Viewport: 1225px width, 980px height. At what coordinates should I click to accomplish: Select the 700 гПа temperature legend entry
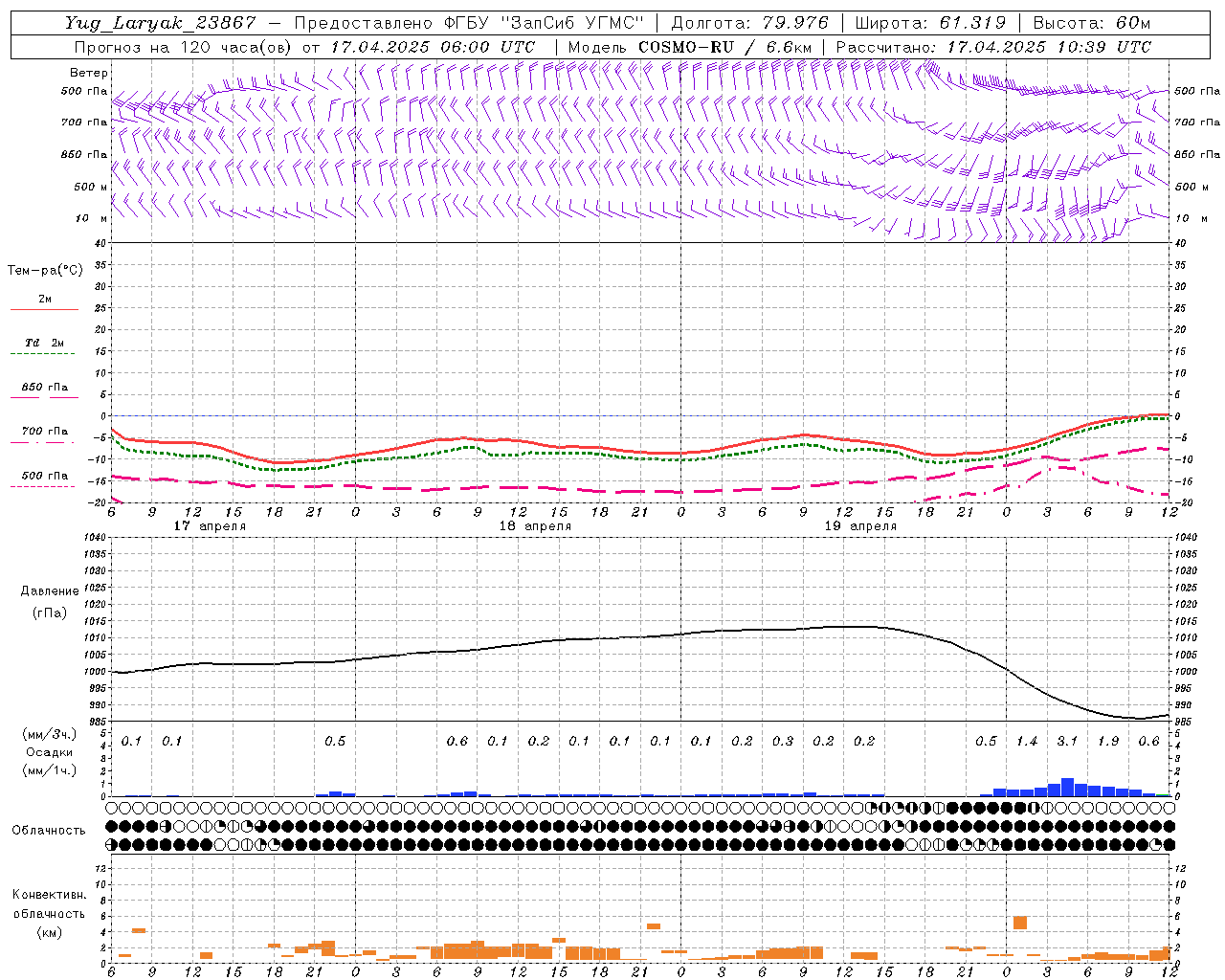coord(44,432)
